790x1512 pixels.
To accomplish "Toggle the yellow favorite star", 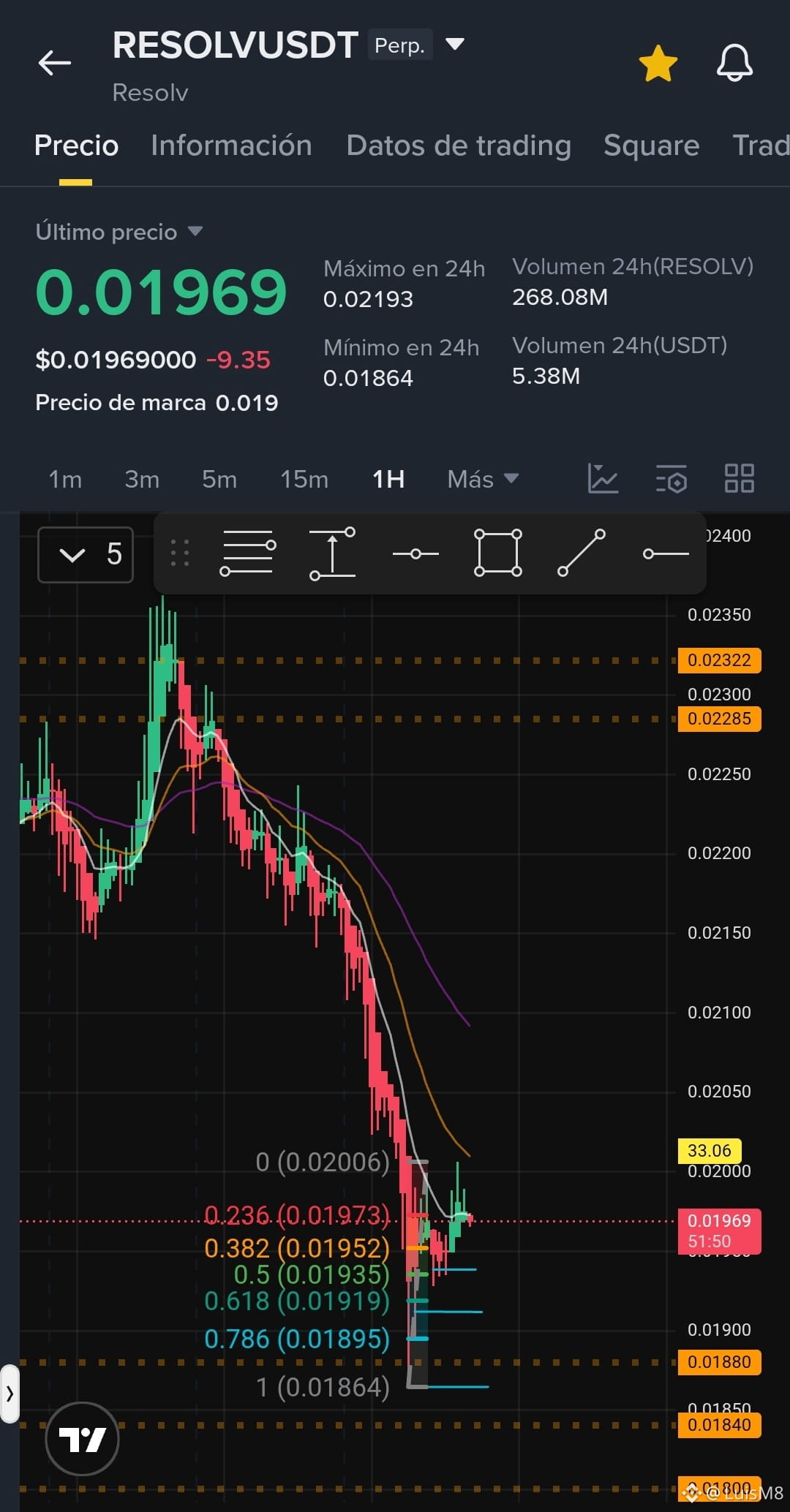I will [x=658, y=63].
